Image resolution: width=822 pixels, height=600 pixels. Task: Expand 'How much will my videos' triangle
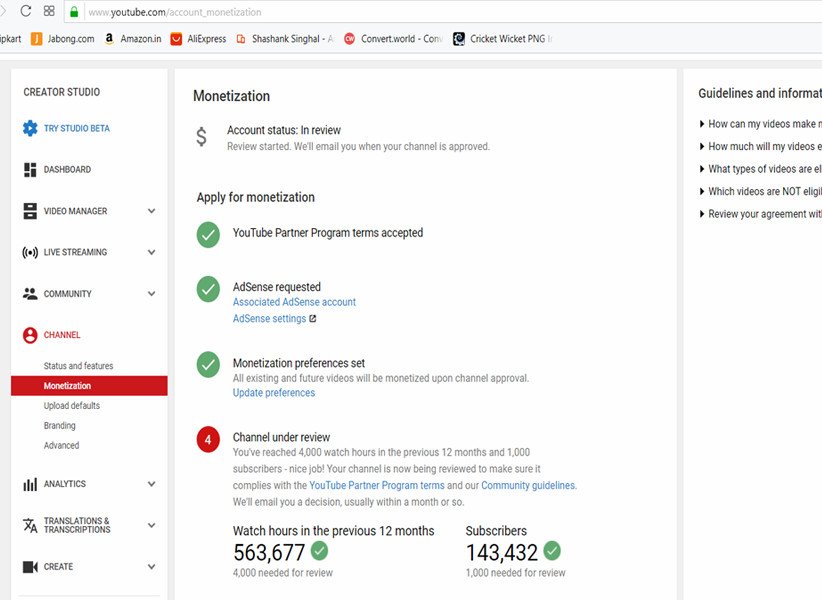pyautogui.click(x=702, y=146)
